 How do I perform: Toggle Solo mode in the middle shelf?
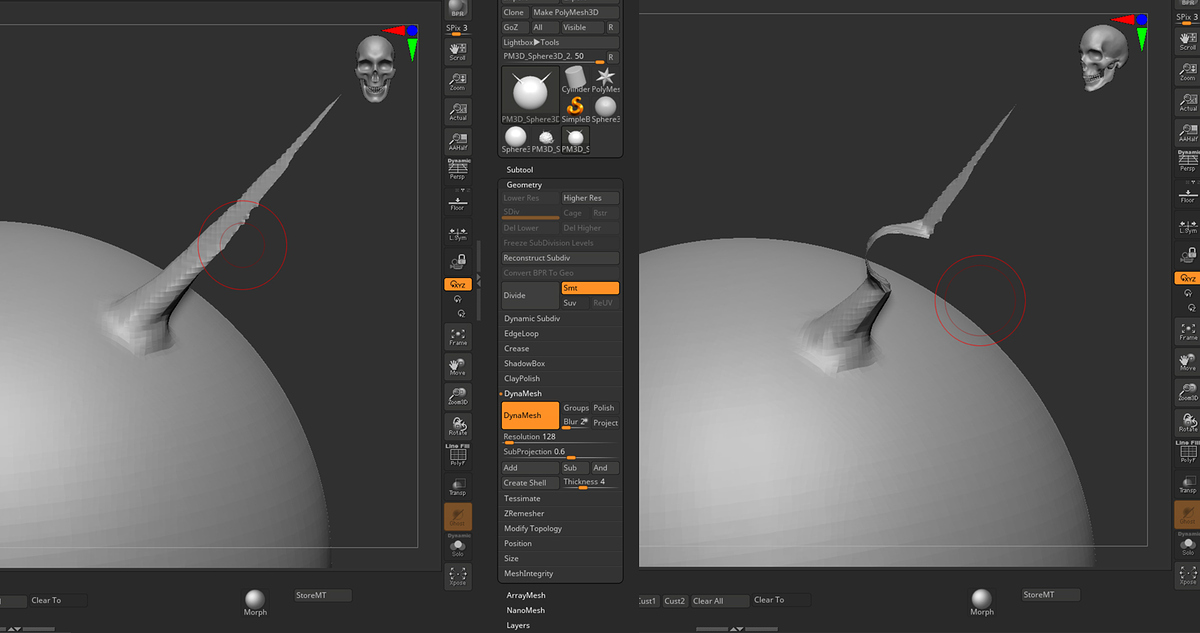(x=457, y=545)
